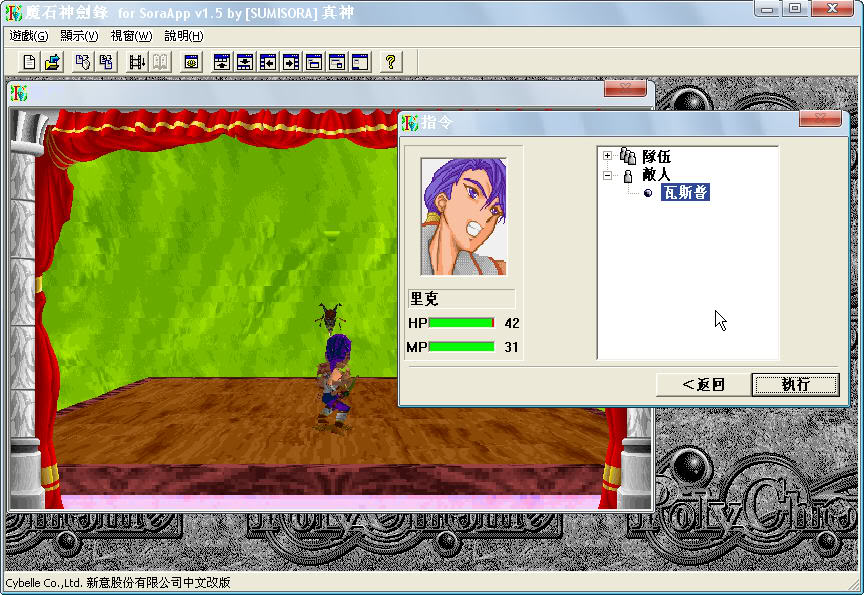Select the 敵人 group in tree
Screen dimensions: 864x595
pyautogui.click(x=656, y=175)
